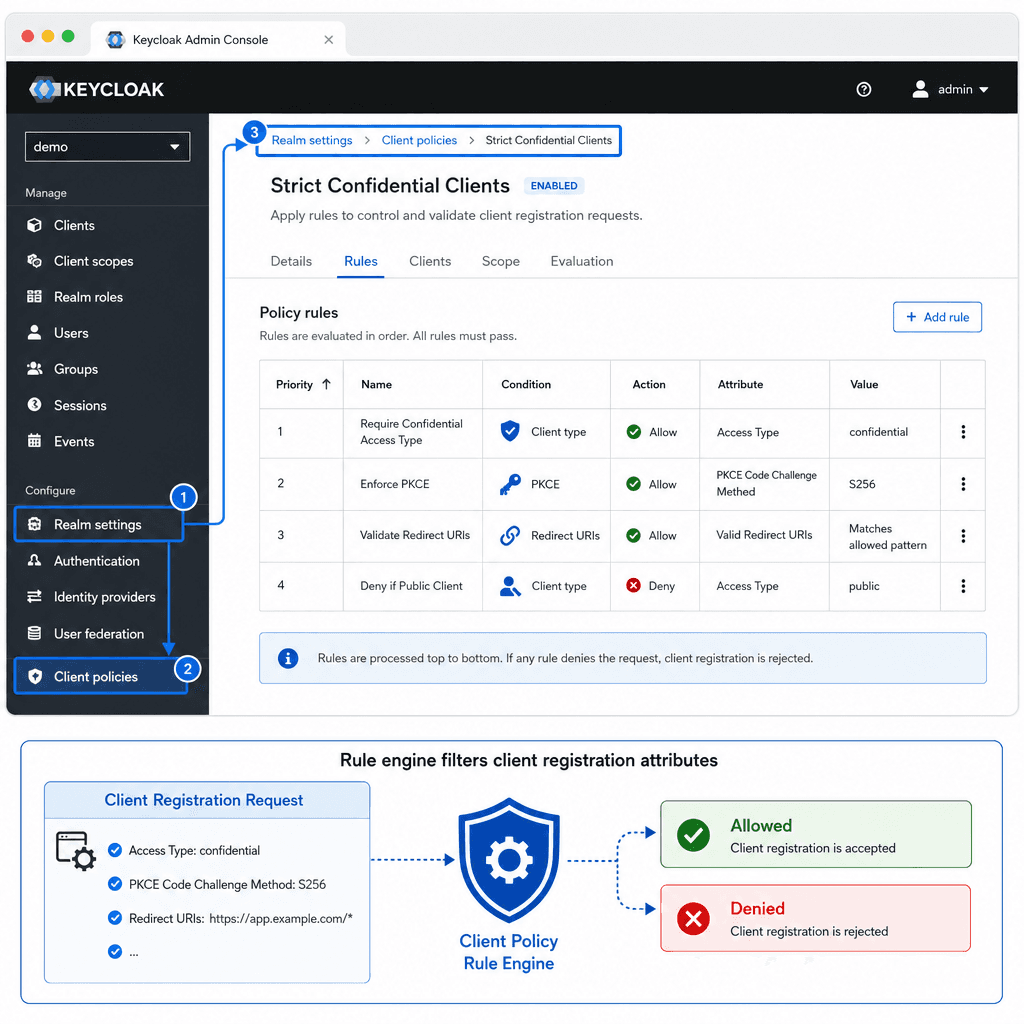Viewport: 1024px width, 1024px height.
Task: Follow the Client policies breadcrumb link
Action: 419,140
